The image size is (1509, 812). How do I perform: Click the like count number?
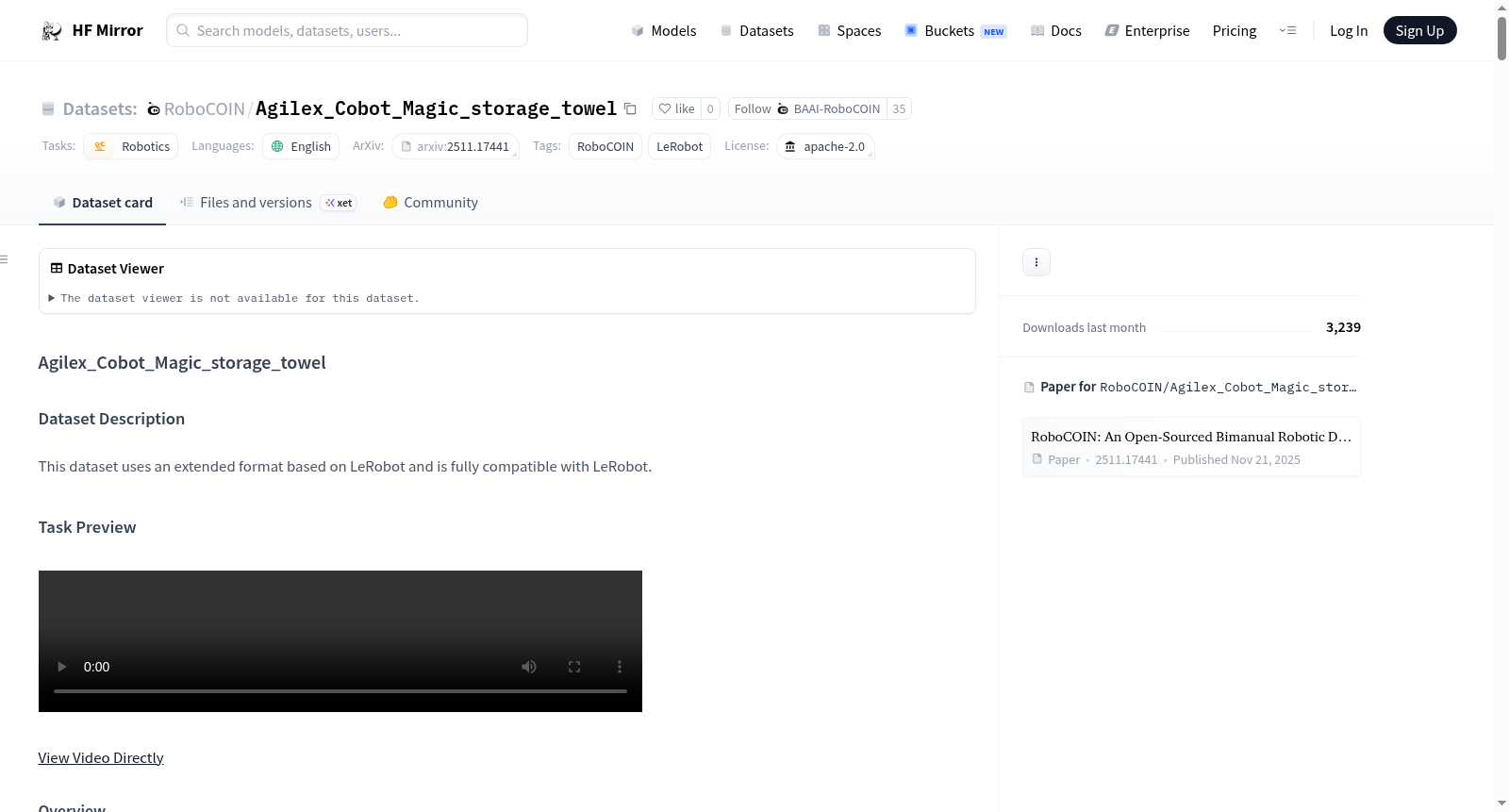pos(710,109)
